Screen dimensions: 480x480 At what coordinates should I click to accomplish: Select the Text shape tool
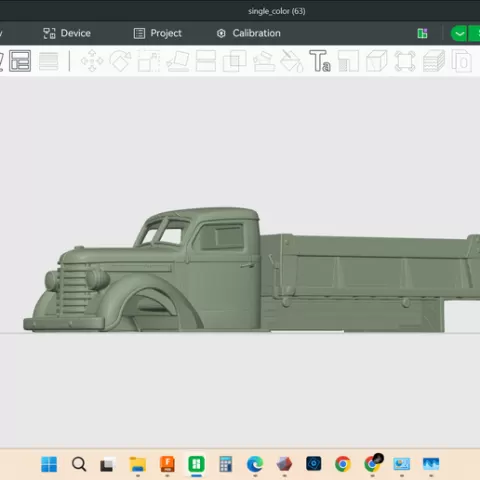pyautogui.click(x=320, y=61)
